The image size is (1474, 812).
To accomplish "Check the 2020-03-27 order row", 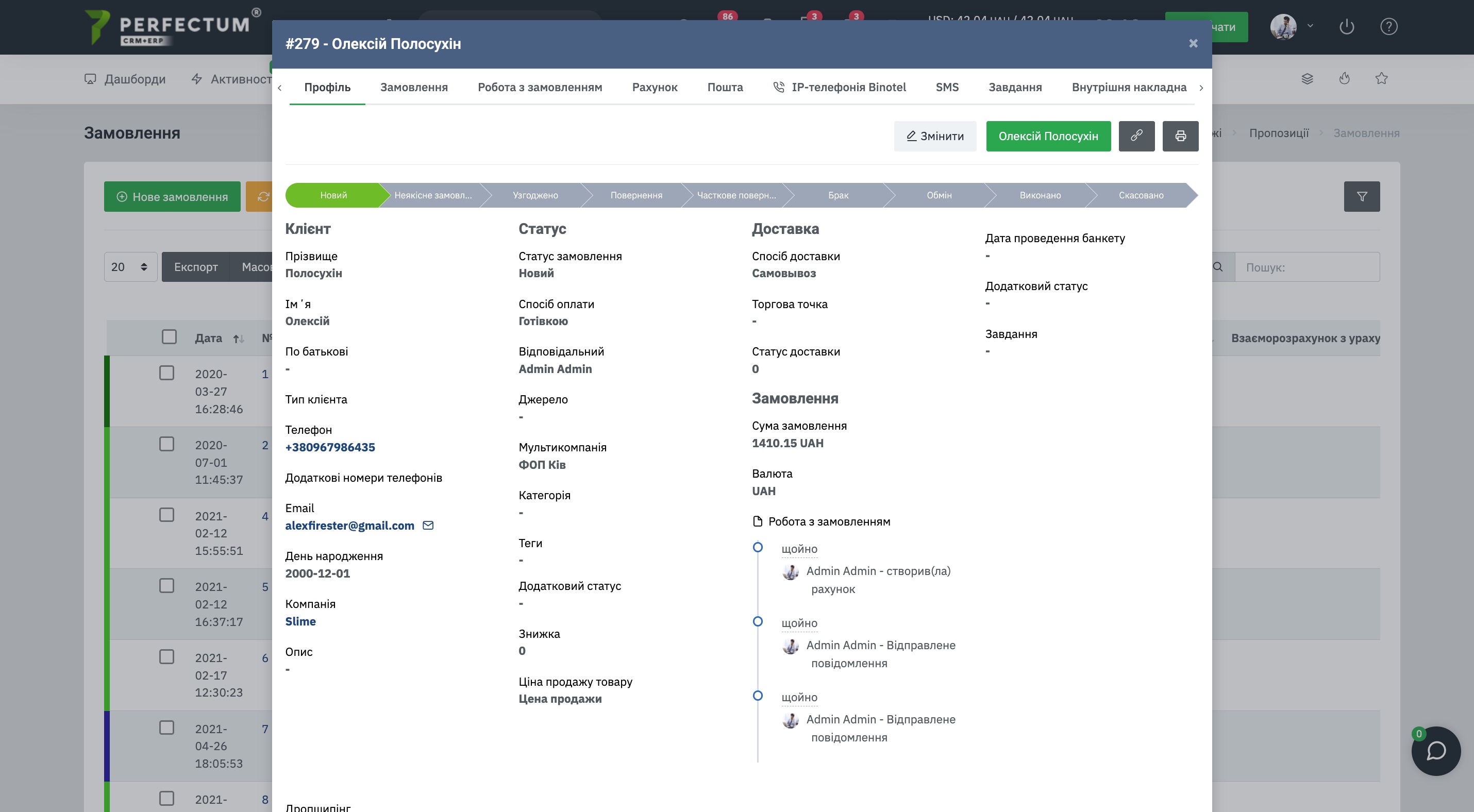I will (166, 373).
